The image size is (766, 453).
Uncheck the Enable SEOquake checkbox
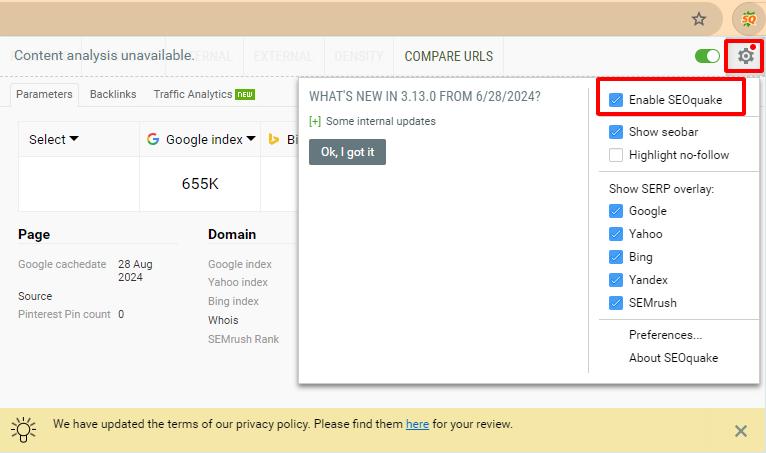click(x=616, y=100)
